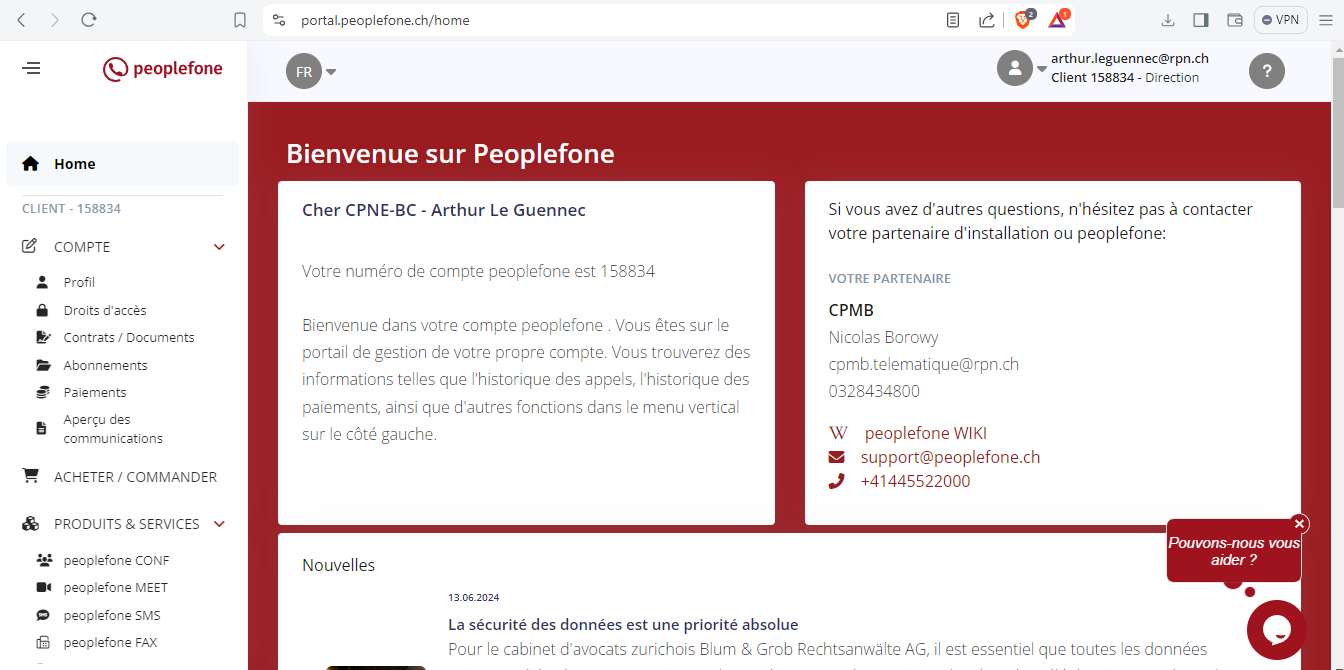Image resolution: width=1344 pixels, height=670 pixels.
Task: Click the bookmark icon beside the address bar
Action: tap(240, 20)
